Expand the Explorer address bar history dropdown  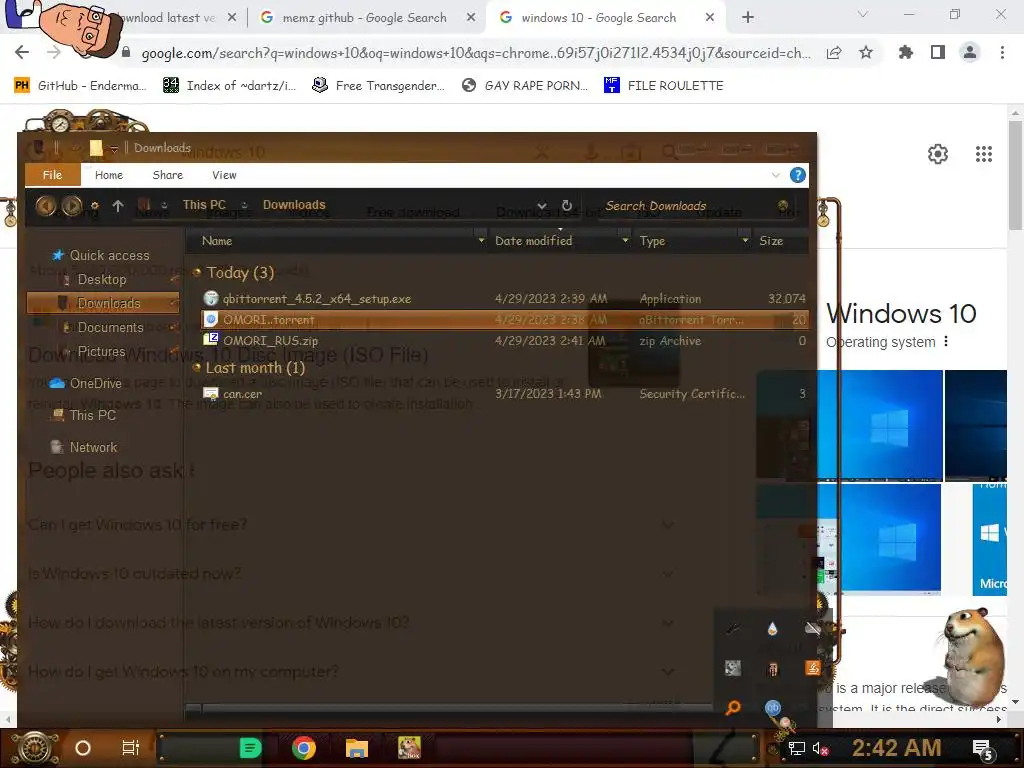(x=541, y=206)
